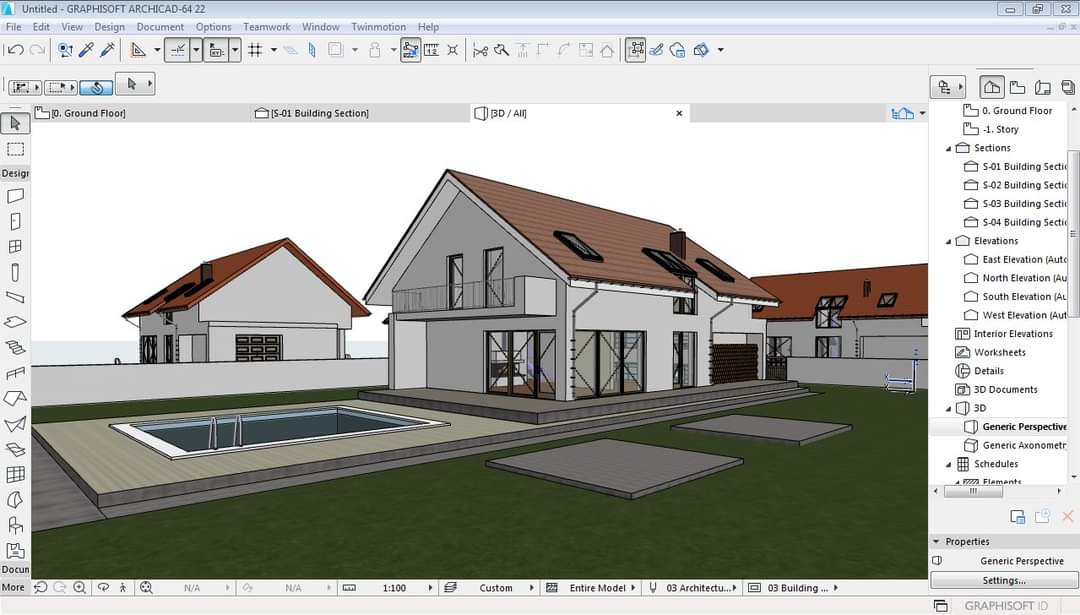
Task: Click the Undo arrow icon
Action: 15,50
